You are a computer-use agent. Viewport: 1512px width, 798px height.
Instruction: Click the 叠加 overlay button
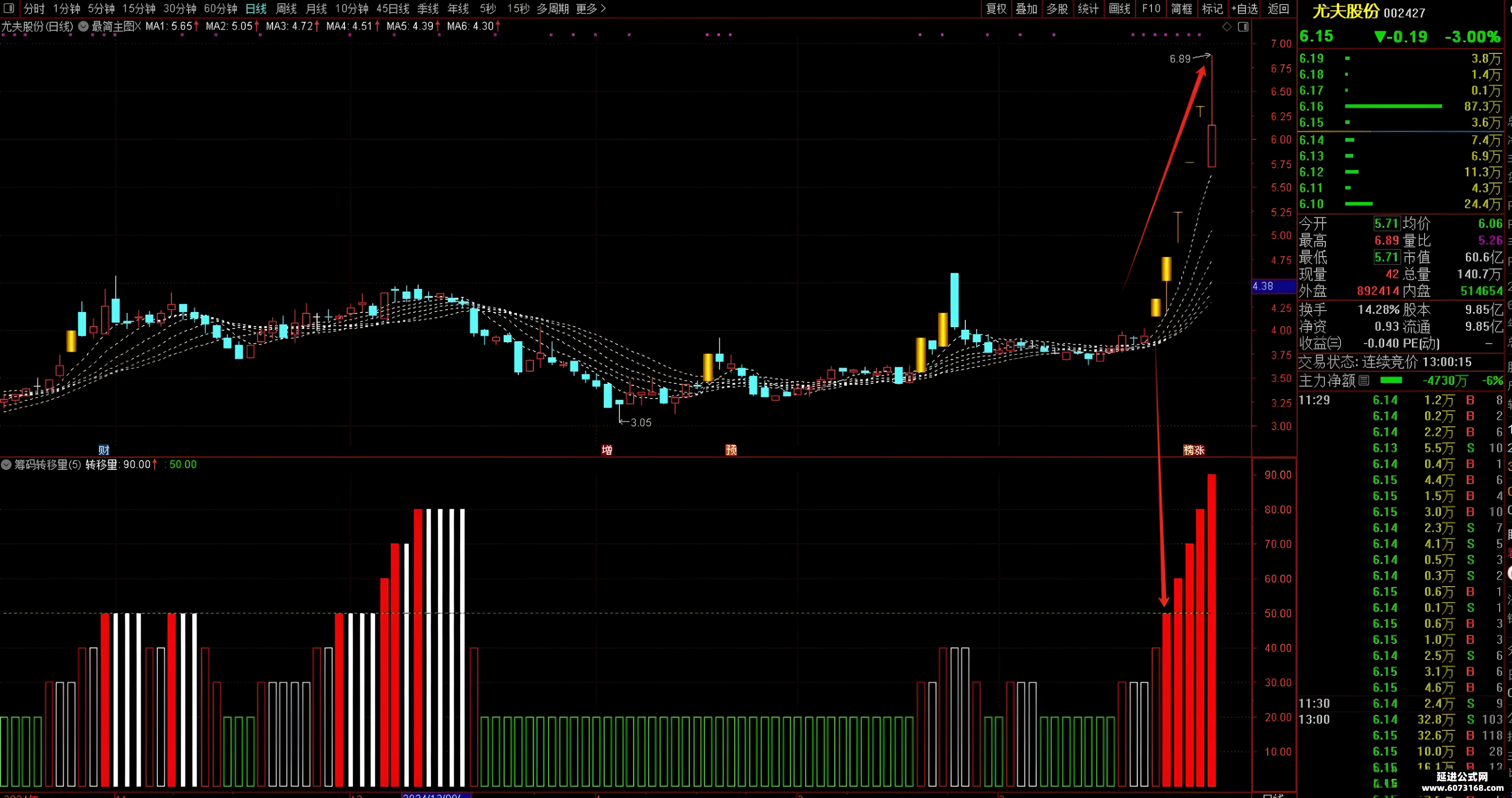pos(1027,9)
